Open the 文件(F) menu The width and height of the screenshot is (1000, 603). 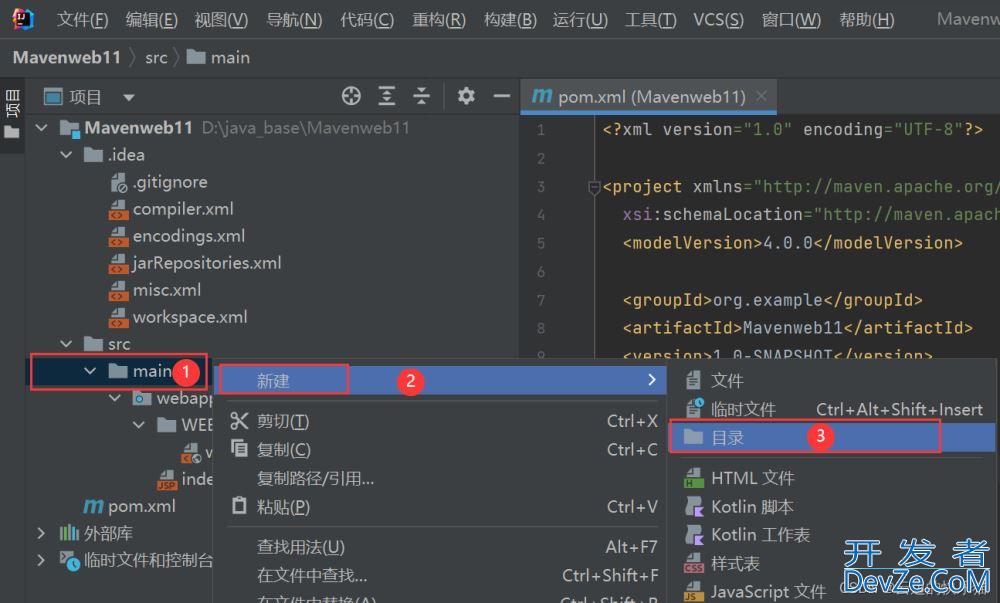82,20
